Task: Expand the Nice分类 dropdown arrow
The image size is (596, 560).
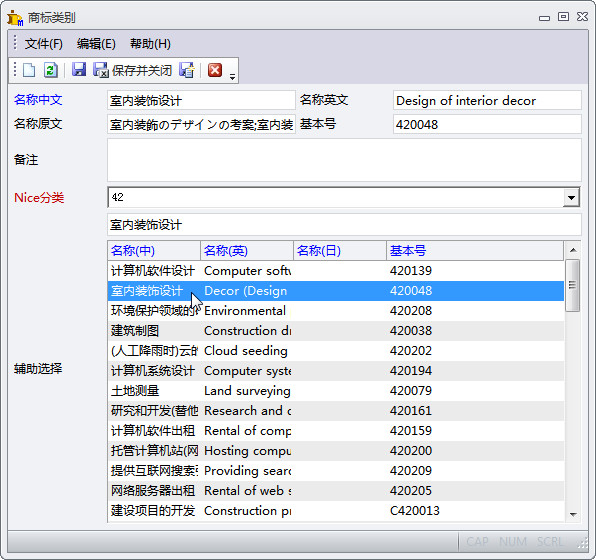Action: coord(571,197)
